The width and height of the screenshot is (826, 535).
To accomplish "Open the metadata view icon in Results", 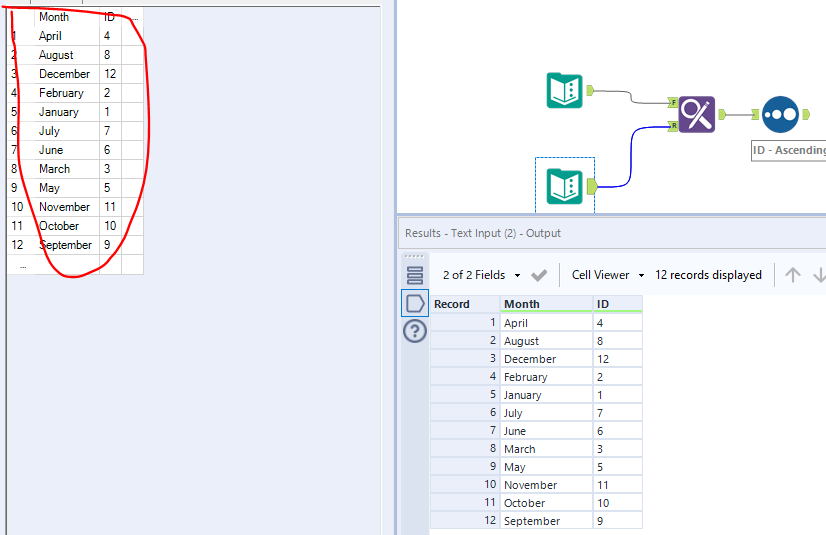I will [x=415, y=275].
